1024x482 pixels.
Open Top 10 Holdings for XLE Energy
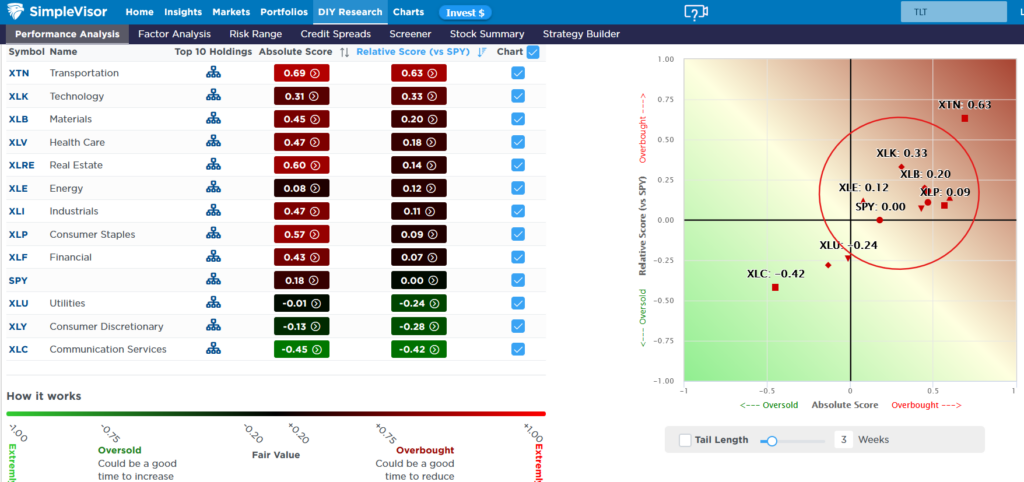(x=213, y=188)
